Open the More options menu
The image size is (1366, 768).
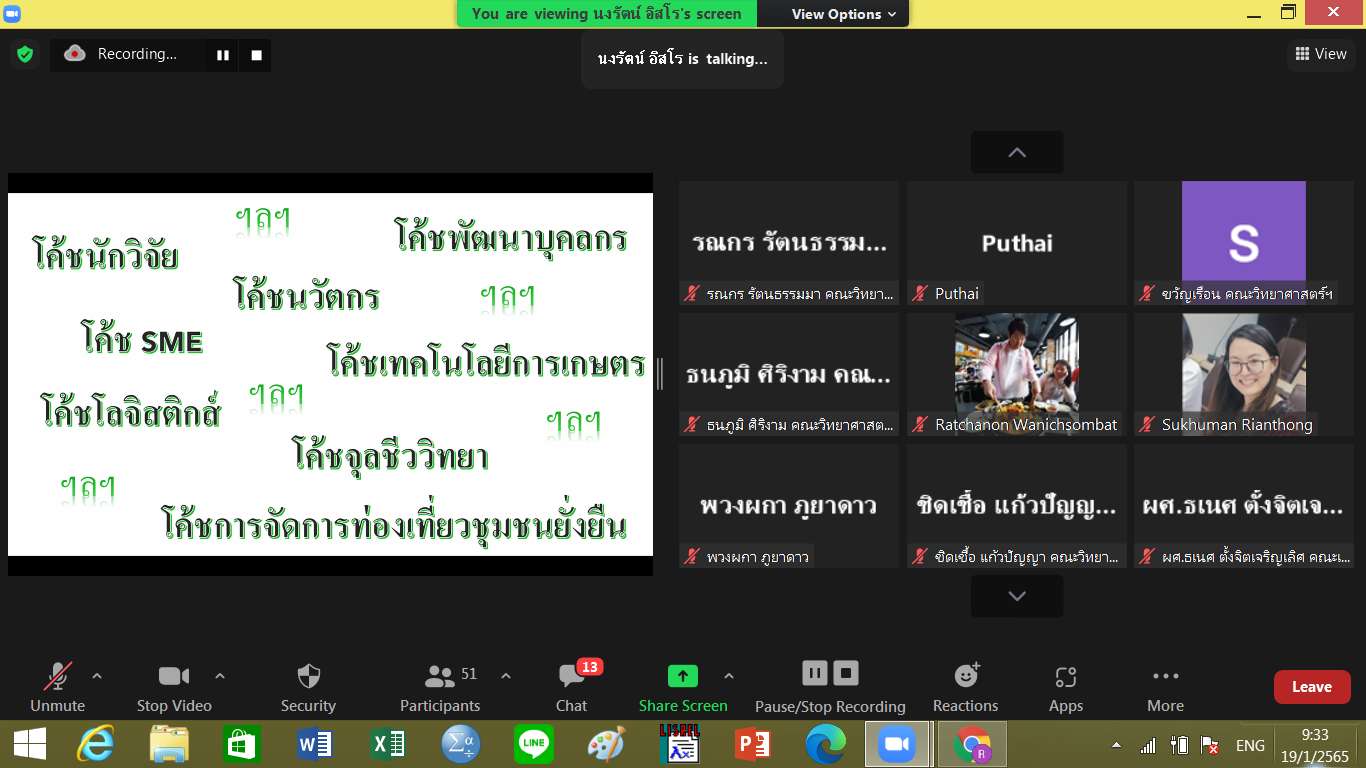coord(1166,688)
